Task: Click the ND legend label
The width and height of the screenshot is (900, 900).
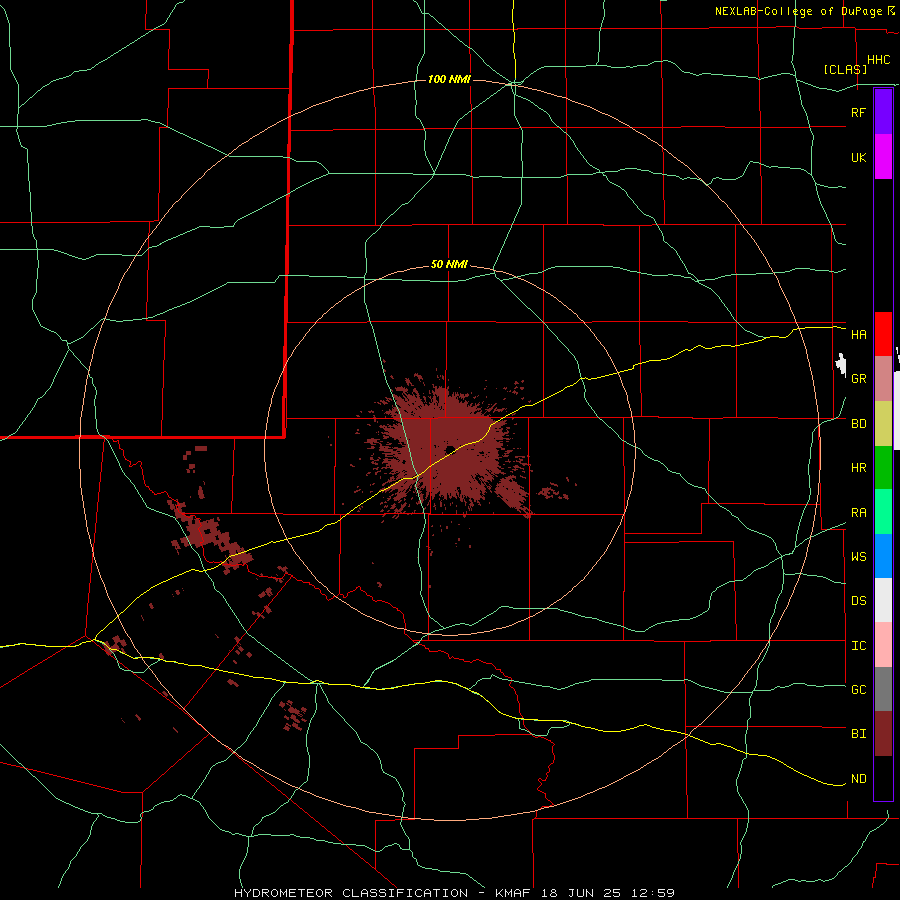Action: click(858, 778)
